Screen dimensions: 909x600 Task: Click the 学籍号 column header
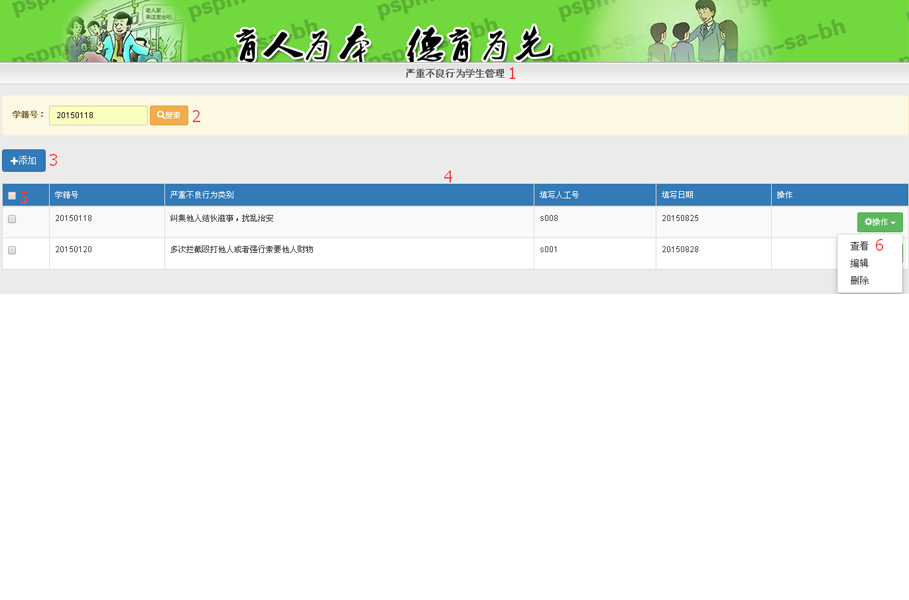click(x=67, y=195)
